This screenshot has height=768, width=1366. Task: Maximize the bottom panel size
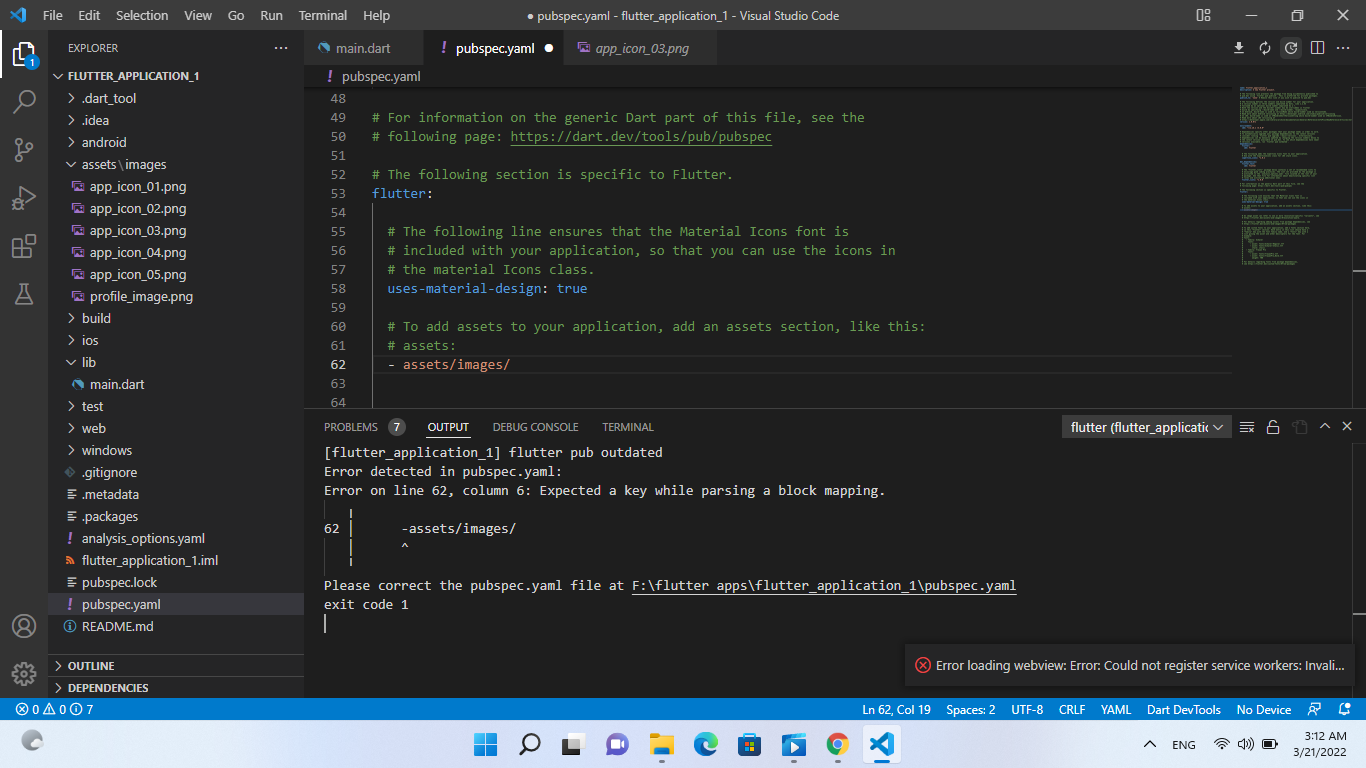(x=1325, y=427)
